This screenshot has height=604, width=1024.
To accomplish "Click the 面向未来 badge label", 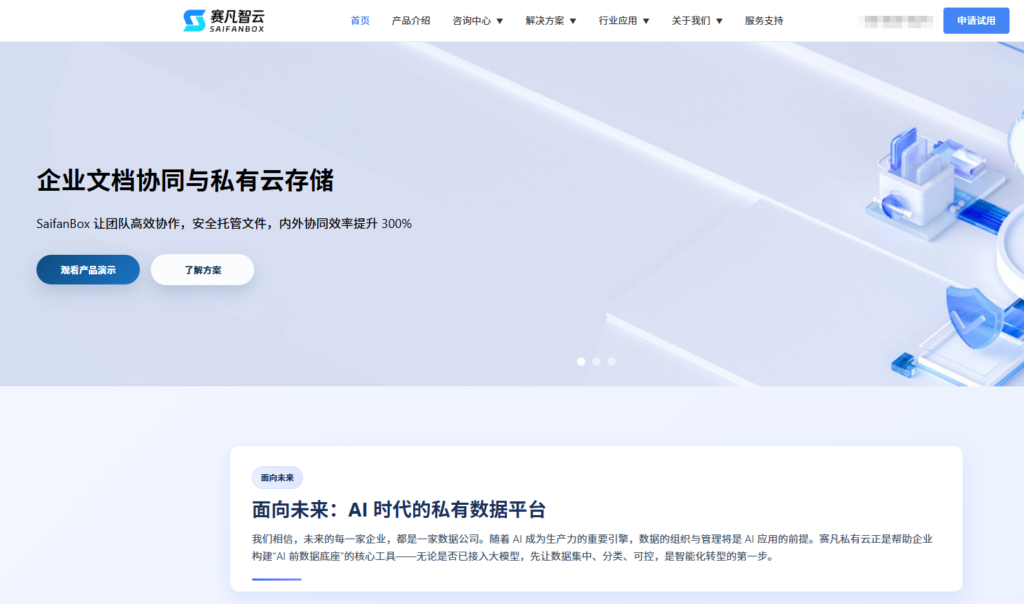I will pos(276,477).
